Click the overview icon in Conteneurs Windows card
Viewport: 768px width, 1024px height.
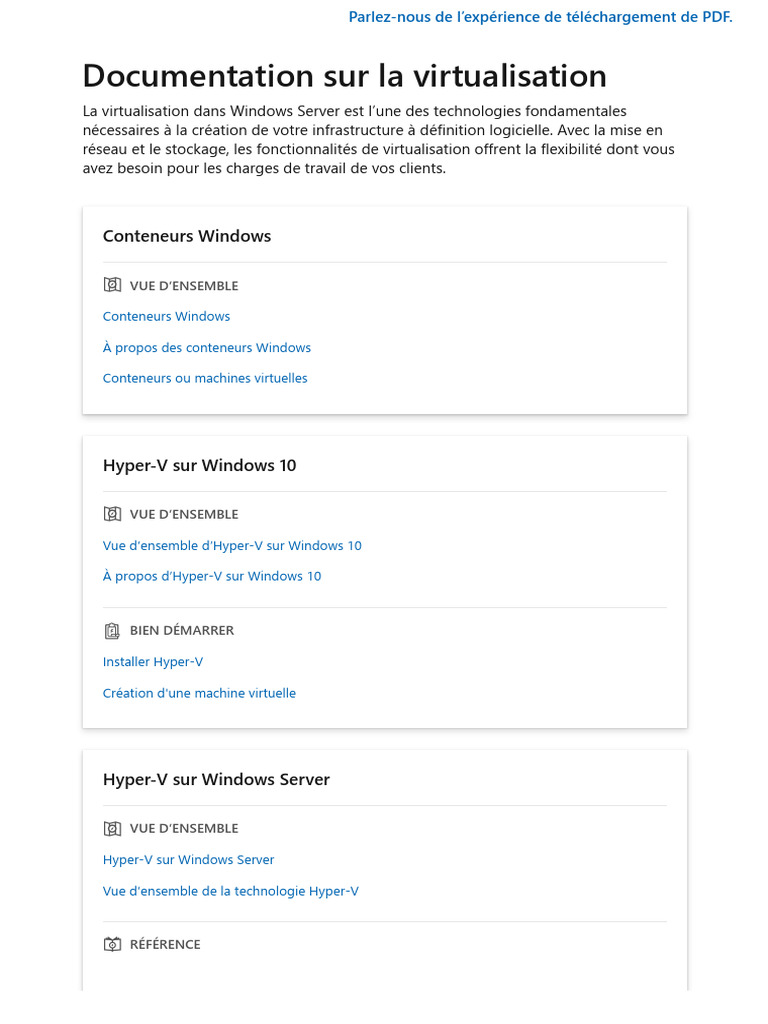[x=112, y=285]
